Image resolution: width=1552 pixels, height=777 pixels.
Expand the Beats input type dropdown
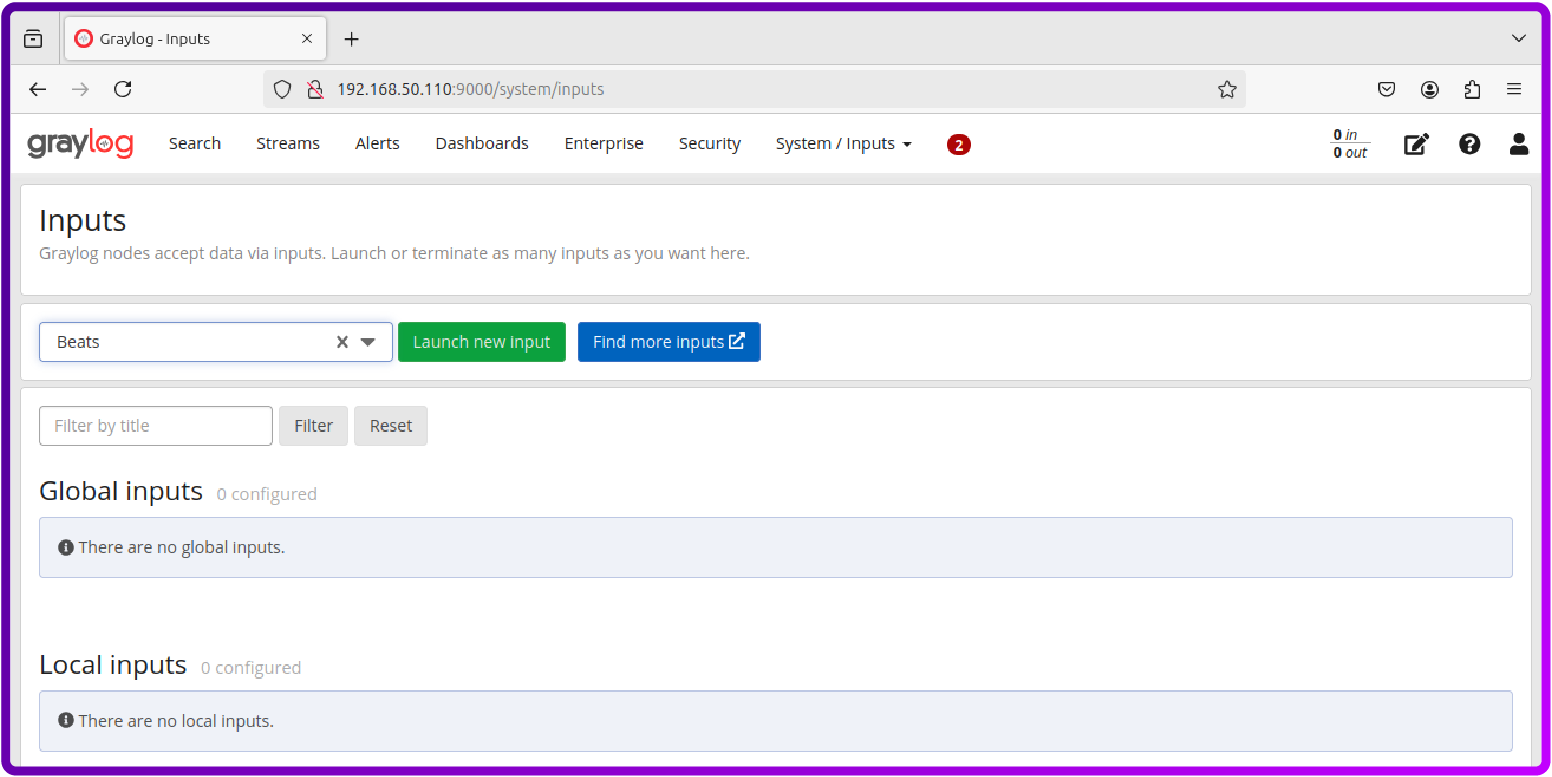click(368, 341)
